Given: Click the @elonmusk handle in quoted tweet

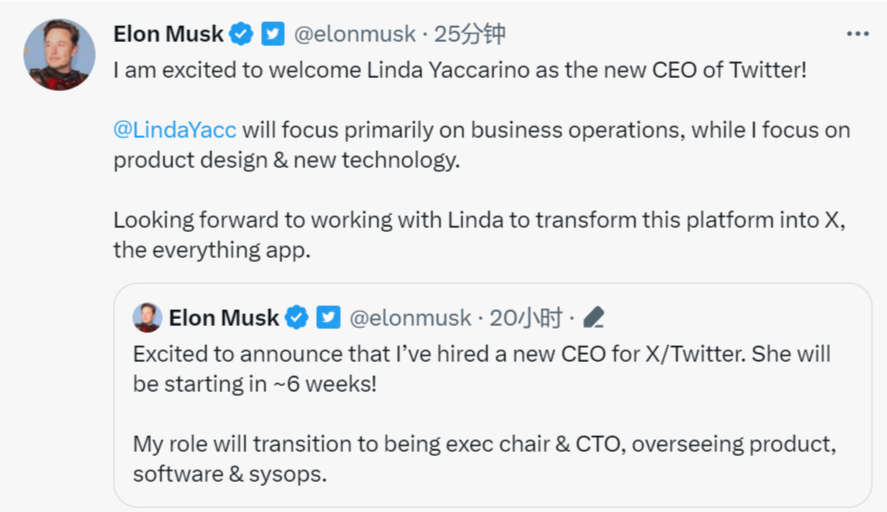Looking at the screenshot, I should point(409,318).
